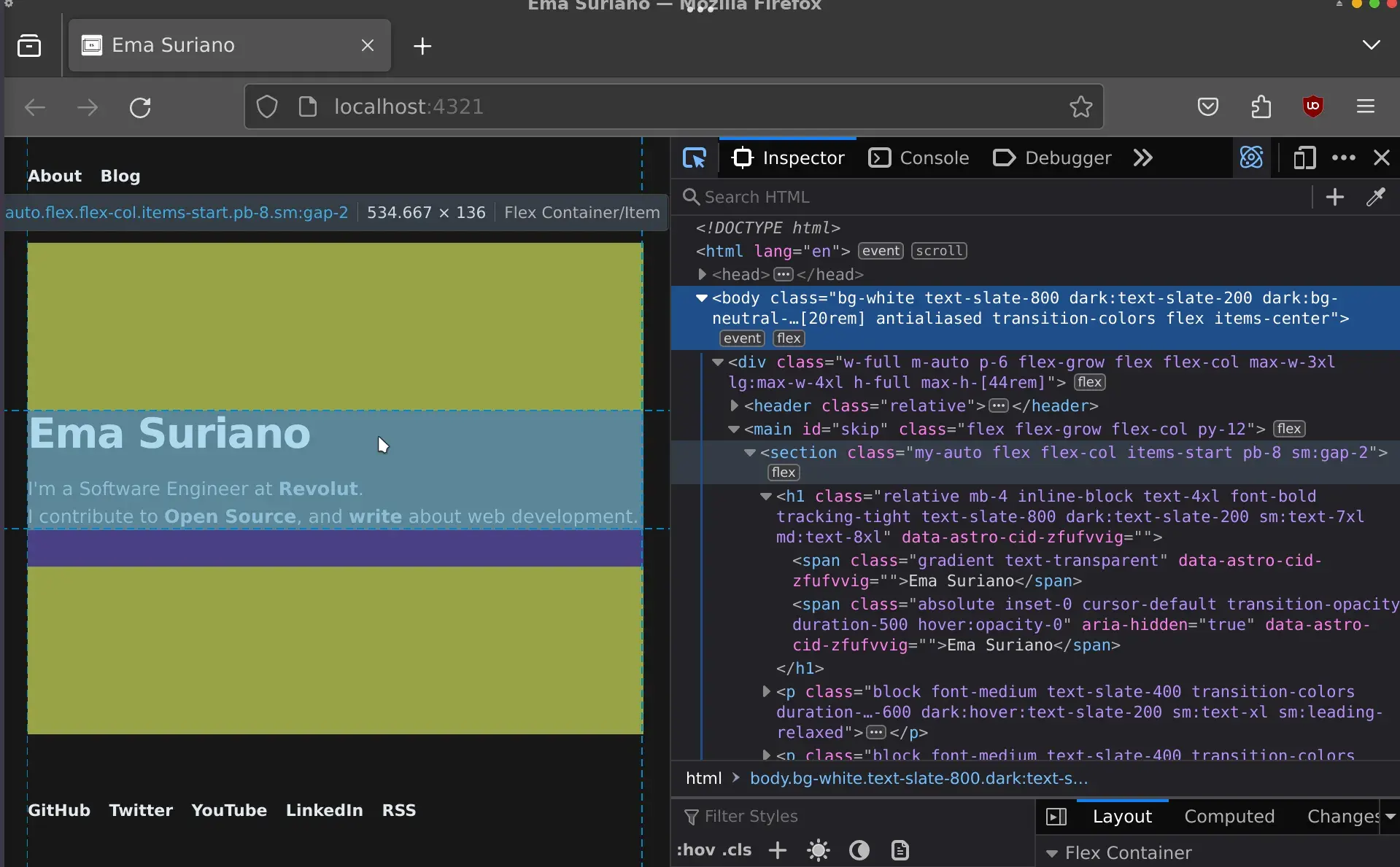
Task: Toggle the three-pane inspector split
Action: 1056,817
